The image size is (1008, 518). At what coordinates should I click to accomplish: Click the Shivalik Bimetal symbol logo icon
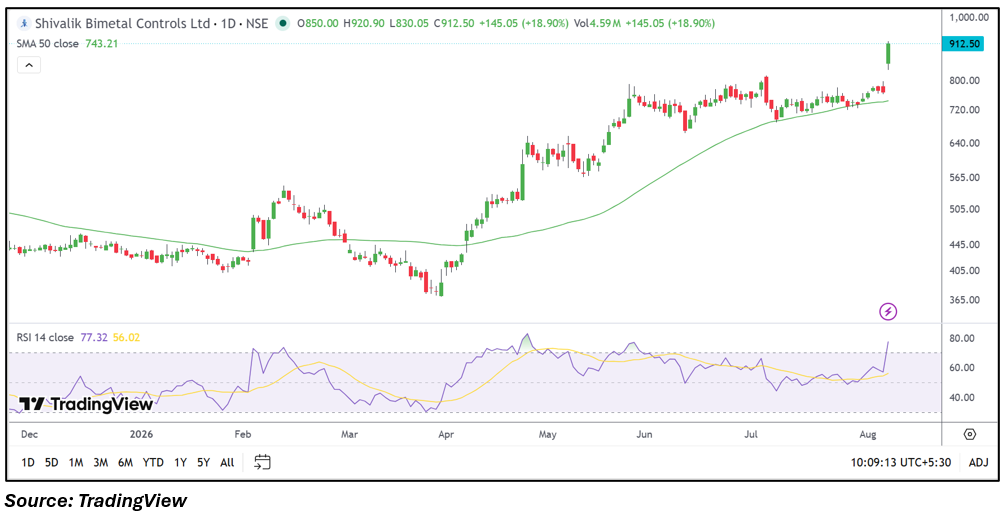point(24,23)
